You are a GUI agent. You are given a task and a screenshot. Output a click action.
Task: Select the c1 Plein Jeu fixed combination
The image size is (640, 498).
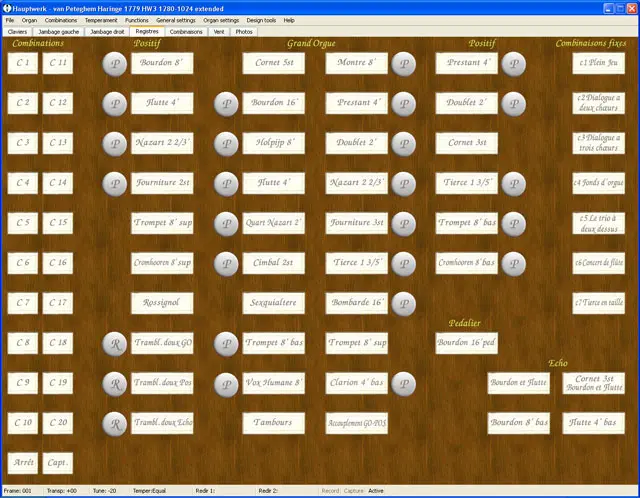(598, 63)
